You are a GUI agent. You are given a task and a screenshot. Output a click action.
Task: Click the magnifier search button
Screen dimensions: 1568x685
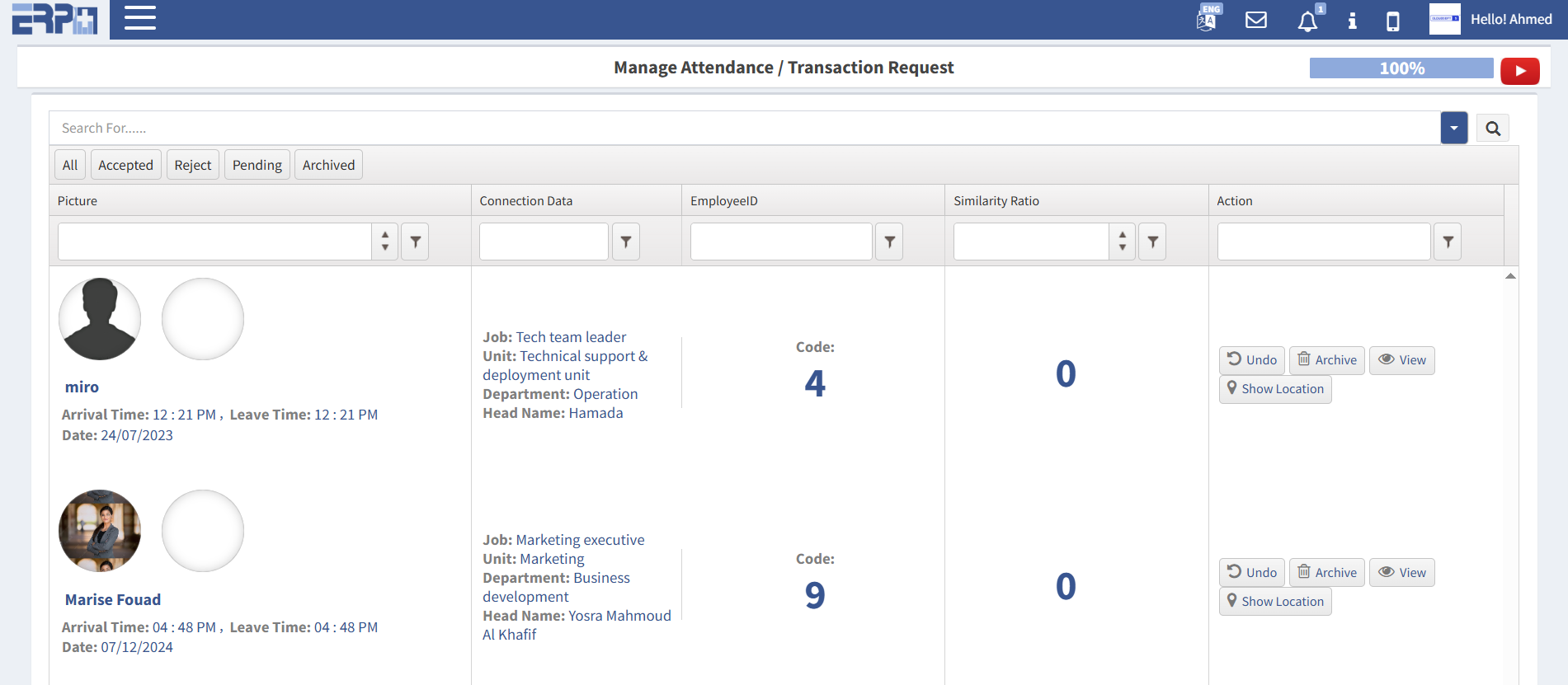tap(1492, 129)
